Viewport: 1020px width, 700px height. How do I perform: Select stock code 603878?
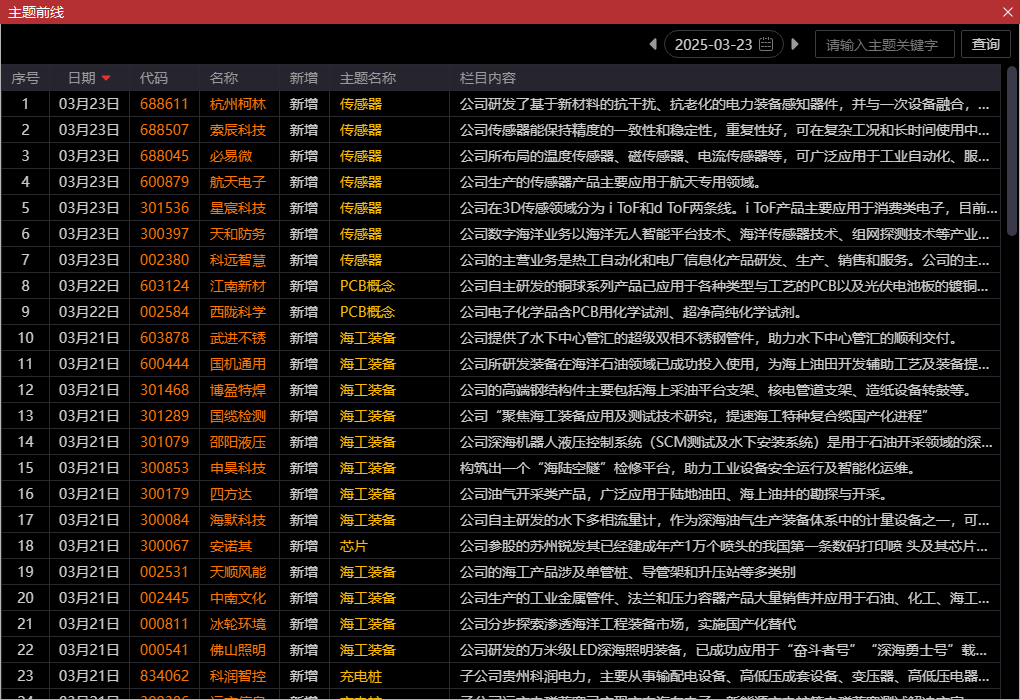[x=164, y=338]
